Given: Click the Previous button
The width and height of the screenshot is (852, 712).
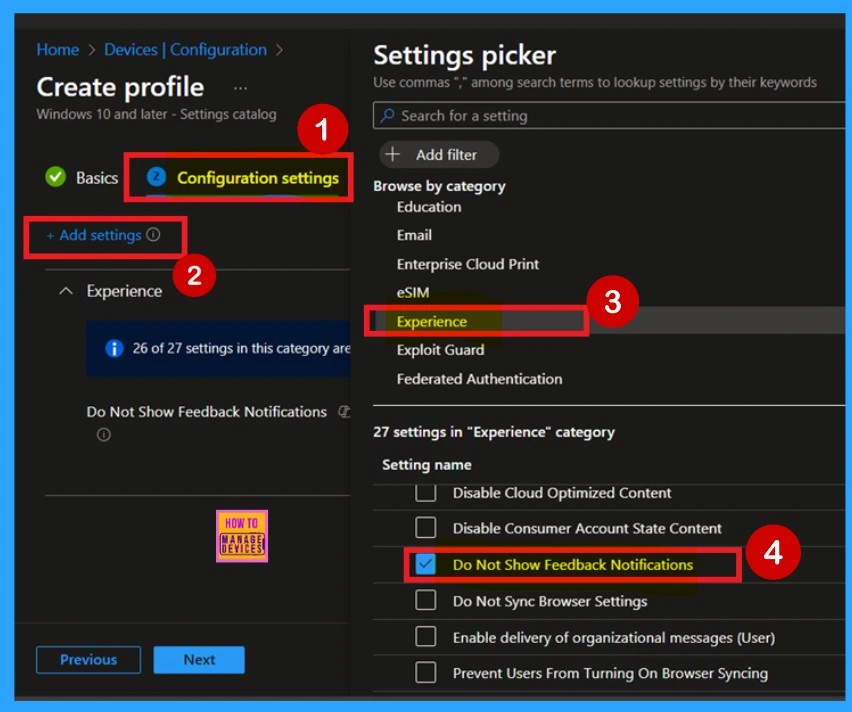Looking at the screenshot, I should point(89,660).
